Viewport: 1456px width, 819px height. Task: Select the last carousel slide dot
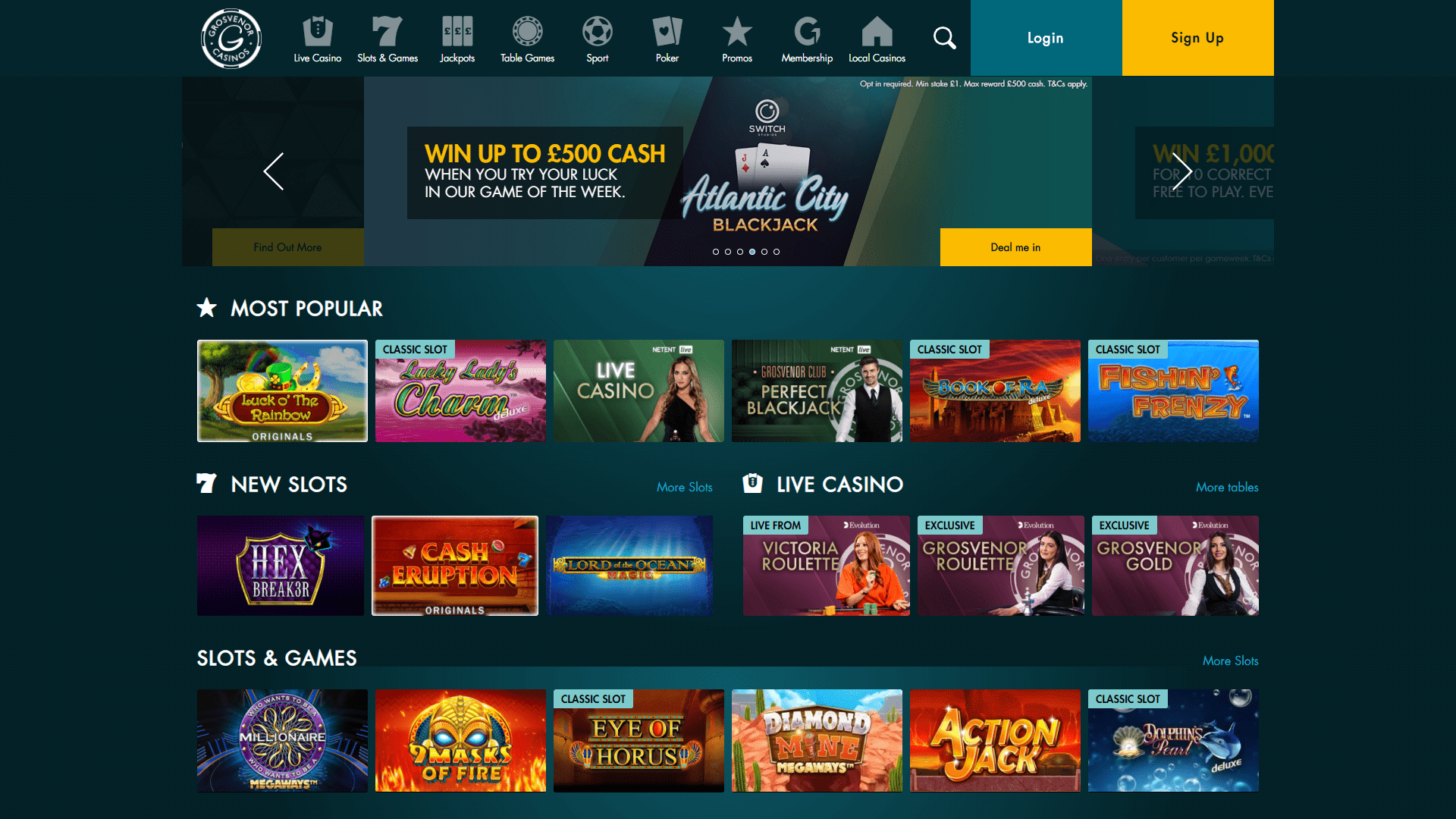pyautogui.click(x=777, y=252)
